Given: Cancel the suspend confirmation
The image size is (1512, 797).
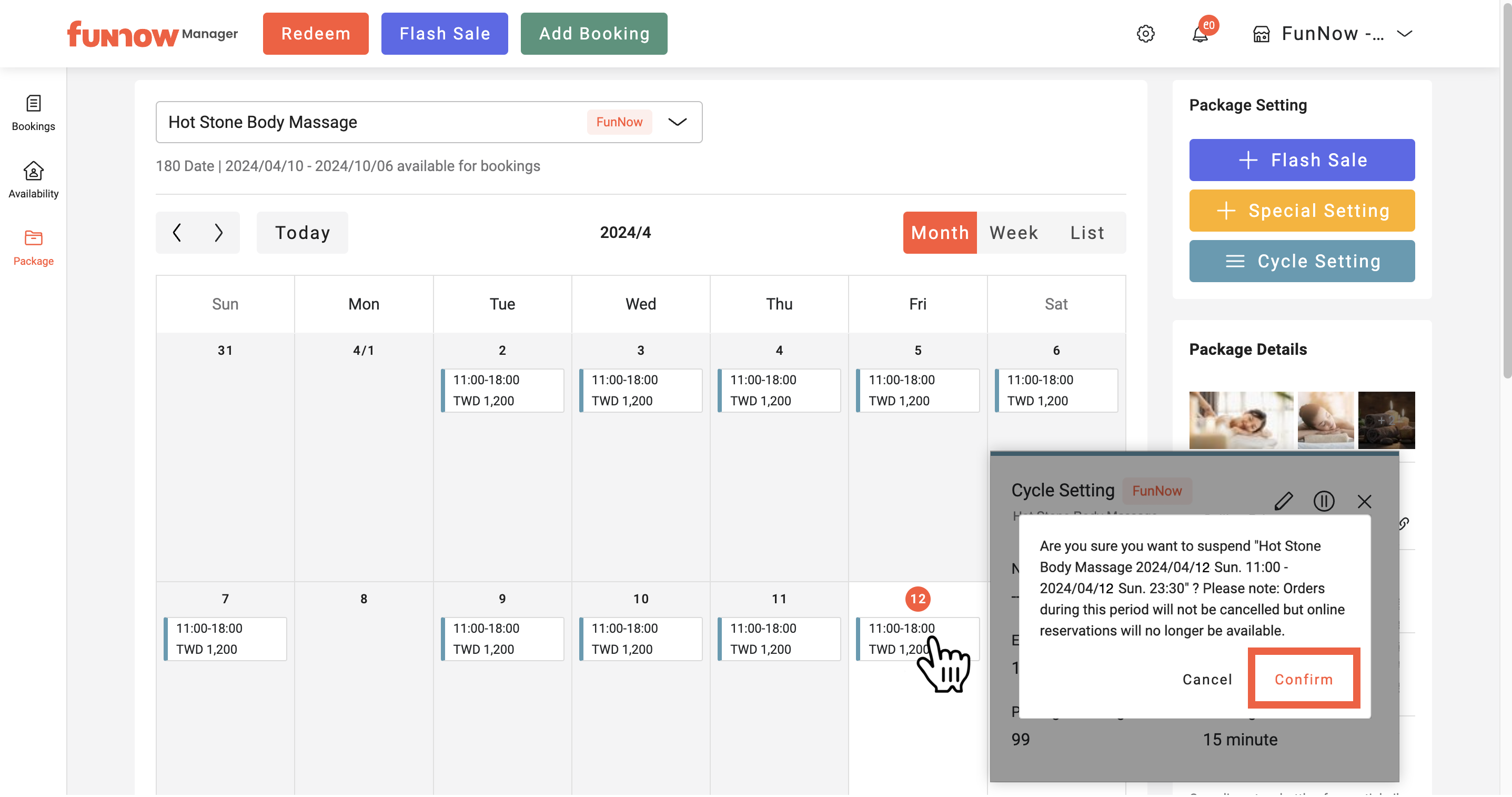Looking at the screenshot, I should 1207,680.
